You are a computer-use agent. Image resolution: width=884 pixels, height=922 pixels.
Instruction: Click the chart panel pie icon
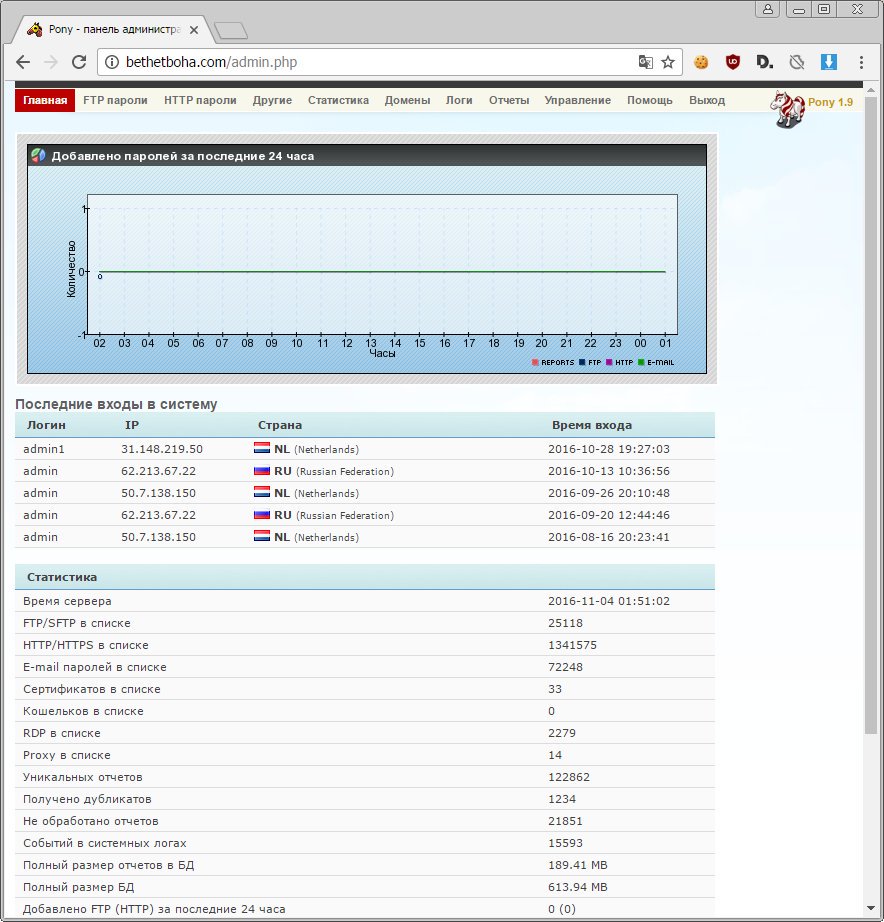click(38, 155)
